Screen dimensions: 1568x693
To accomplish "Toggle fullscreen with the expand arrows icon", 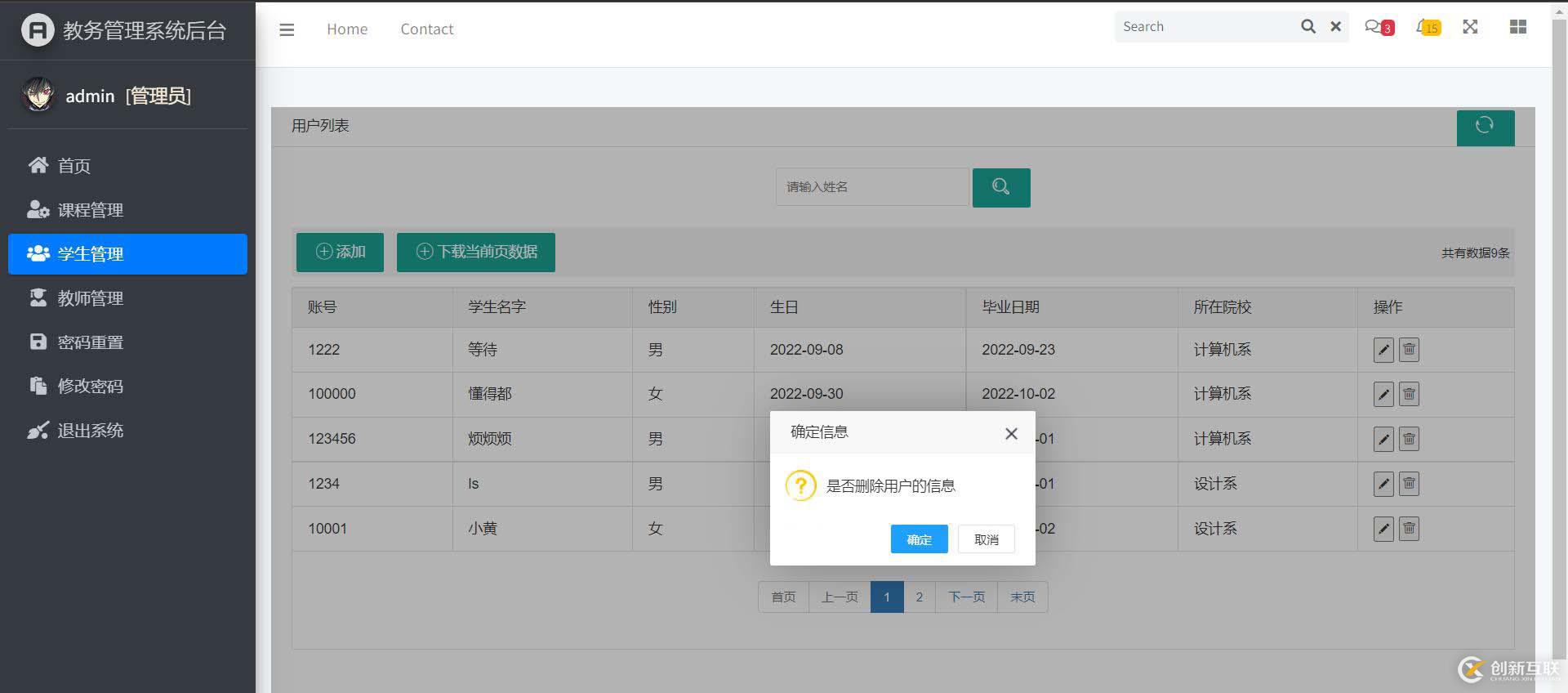I will 1470,27.
